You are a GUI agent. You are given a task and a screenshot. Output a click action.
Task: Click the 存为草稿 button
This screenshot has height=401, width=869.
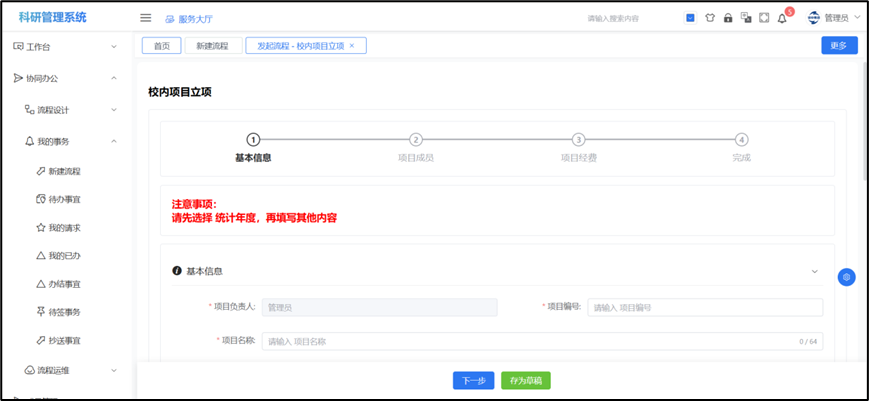[526, 381]
